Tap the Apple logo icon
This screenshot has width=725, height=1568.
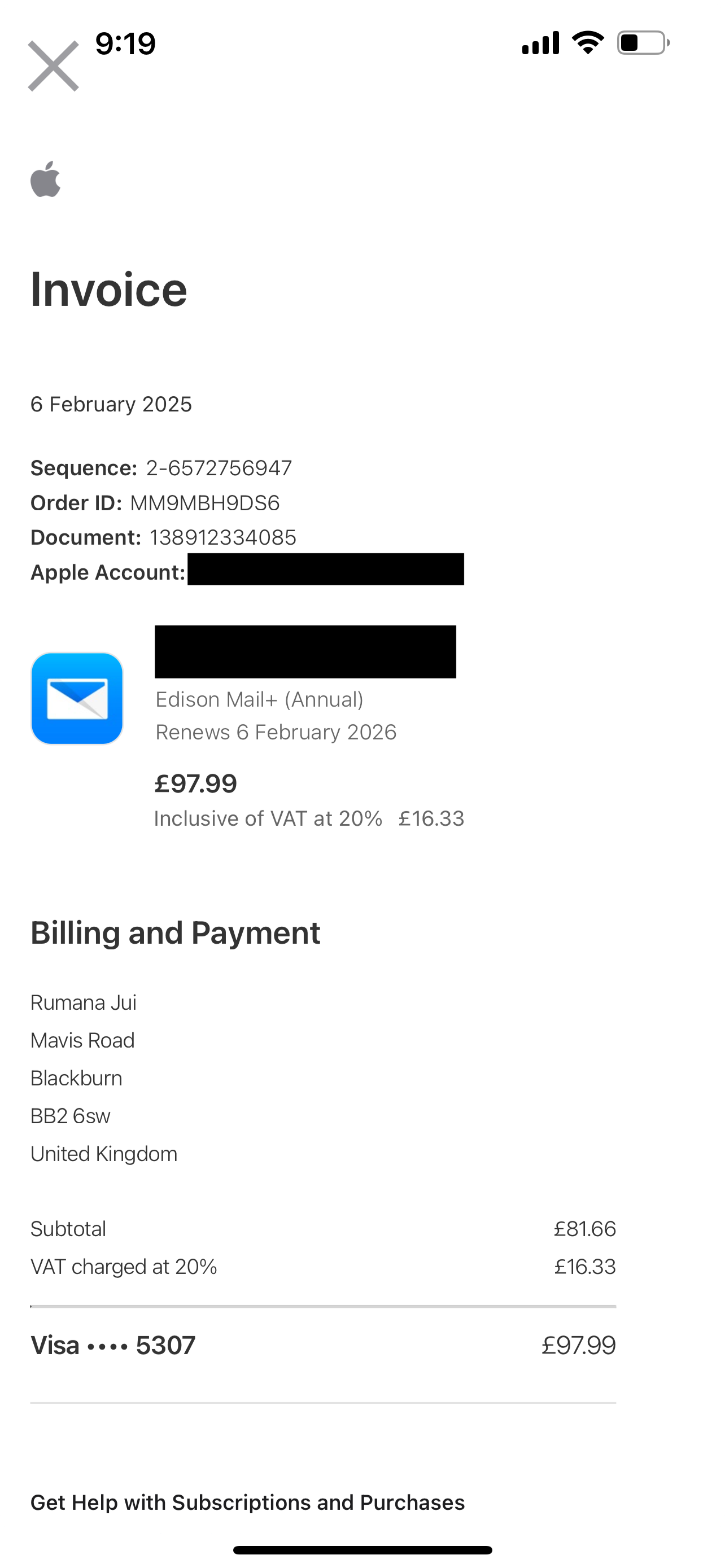coord(46,179)
